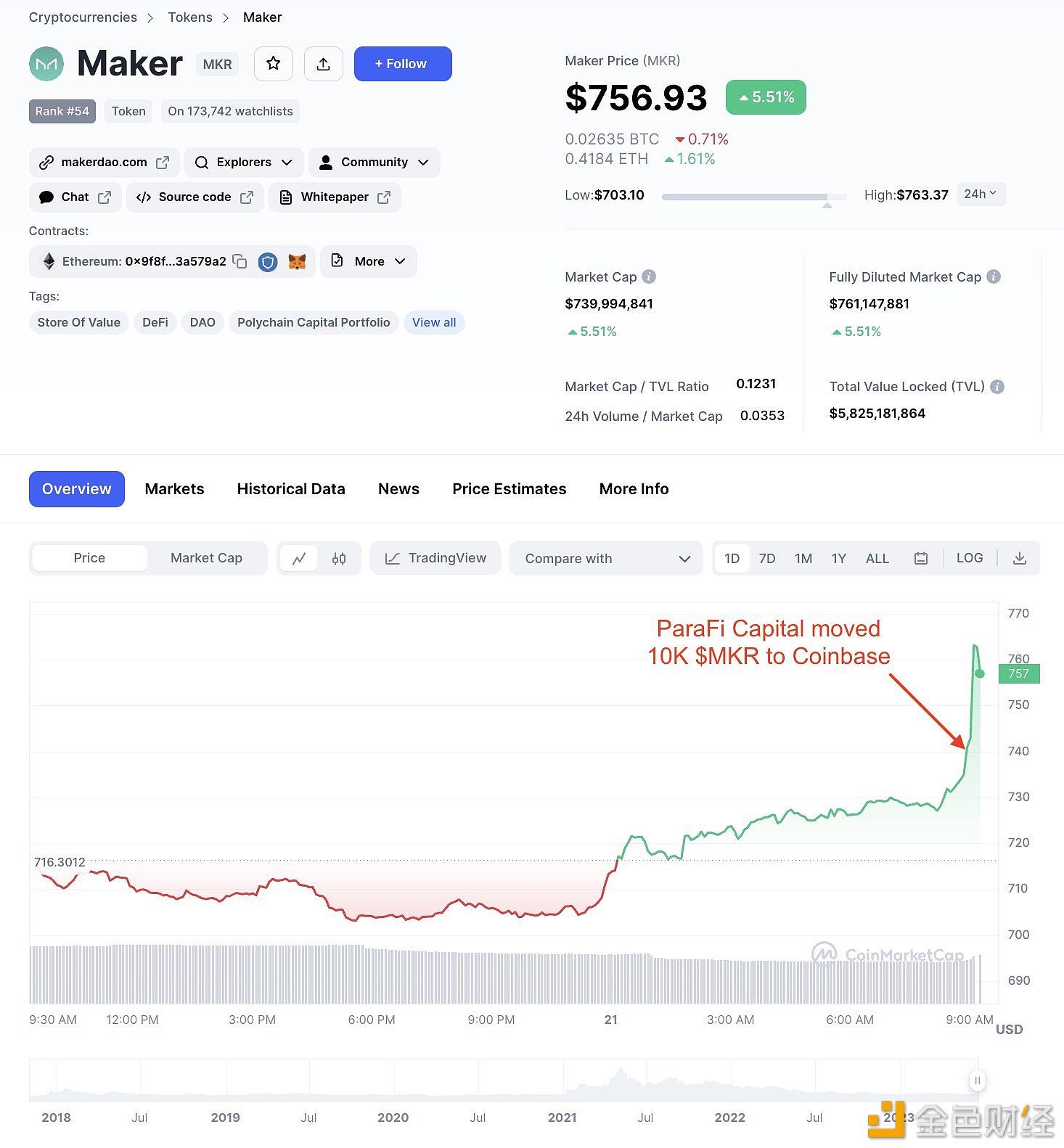Switch to the Historical Data tab
This screenshot has width=1064, height=1148.
coord(291,489)
